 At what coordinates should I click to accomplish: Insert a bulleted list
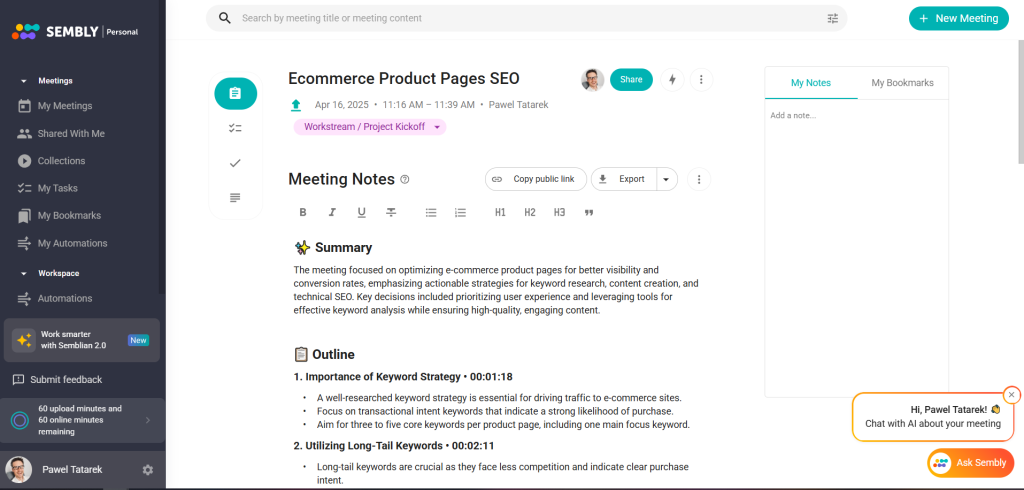tap(431, 212)
